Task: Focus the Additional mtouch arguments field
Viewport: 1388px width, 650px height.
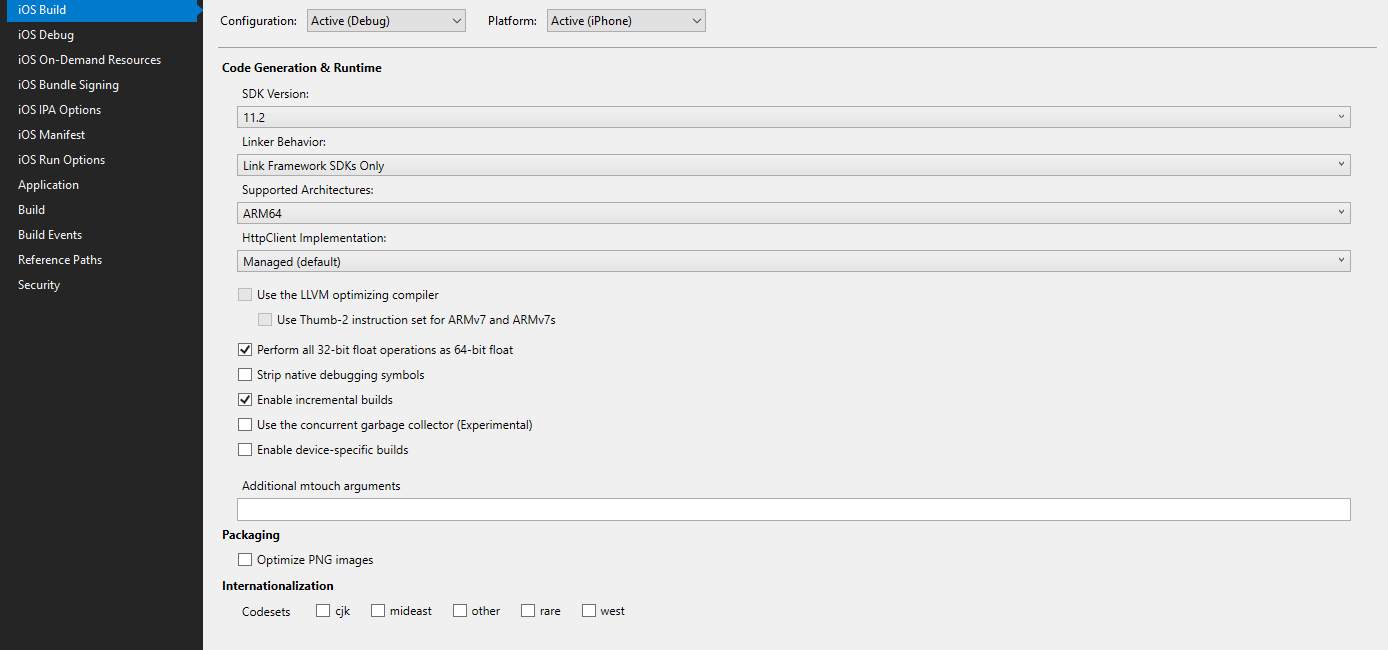Action: click(794, 509)
